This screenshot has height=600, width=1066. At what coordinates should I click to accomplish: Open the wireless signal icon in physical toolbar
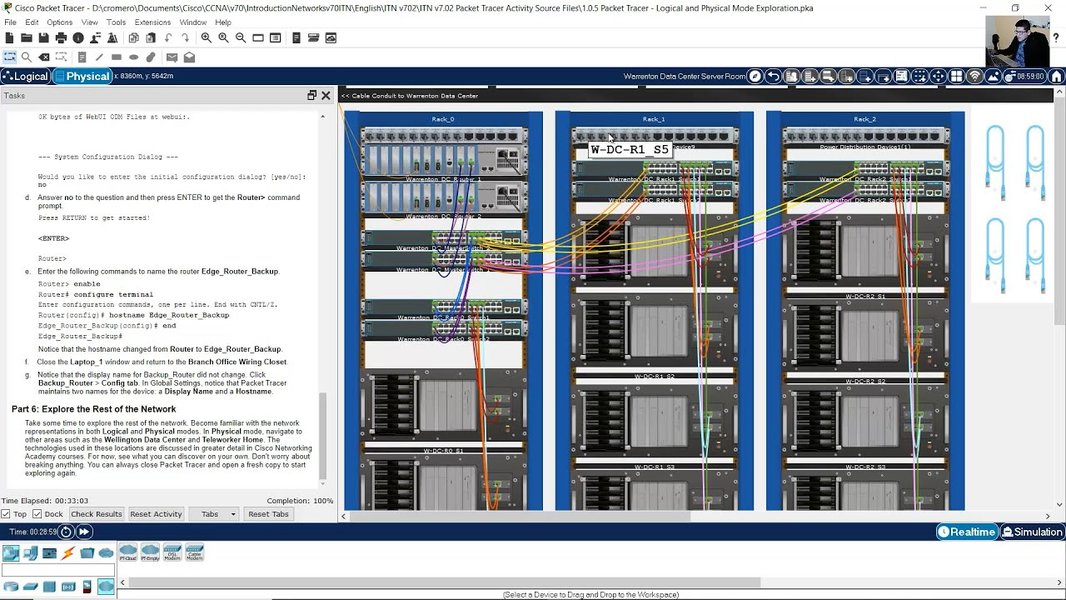point(974,76)
